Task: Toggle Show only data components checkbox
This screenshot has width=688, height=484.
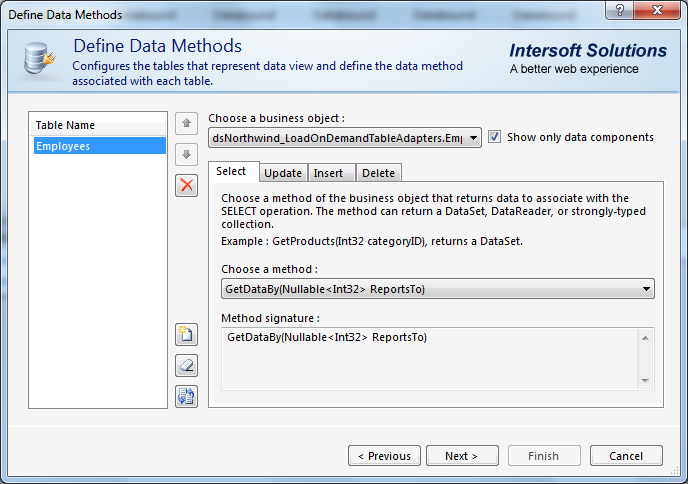Action: point(495,137)
